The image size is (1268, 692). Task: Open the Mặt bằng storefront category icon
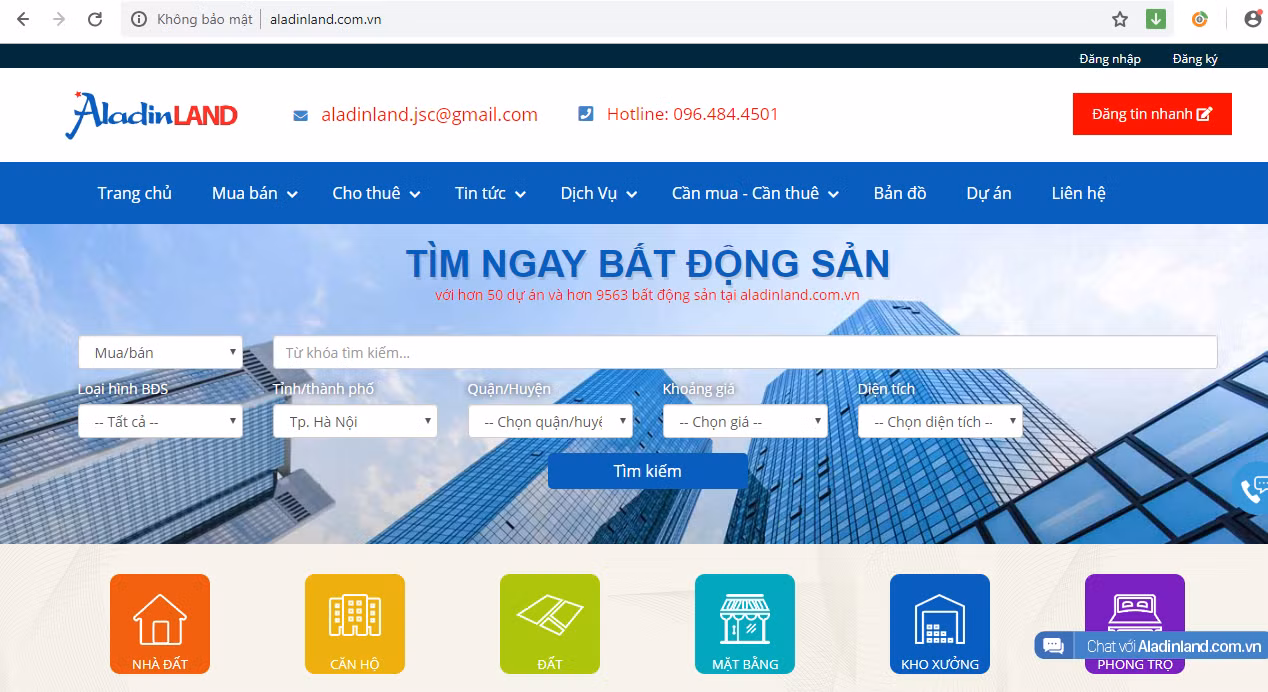pos(745,623)
